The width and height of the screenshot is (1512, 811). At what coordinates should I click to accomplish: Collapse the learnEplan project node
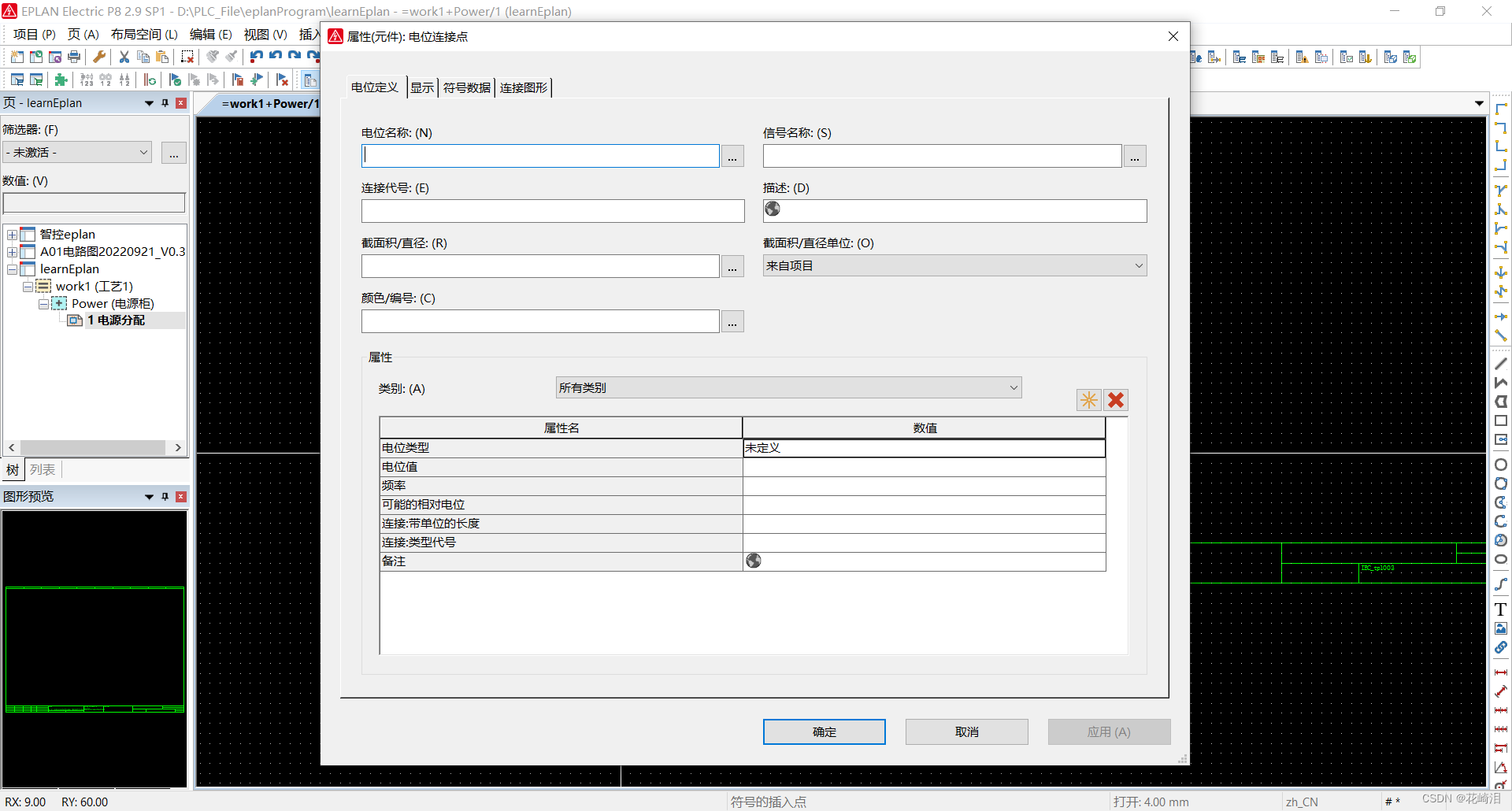click(12, 269)
